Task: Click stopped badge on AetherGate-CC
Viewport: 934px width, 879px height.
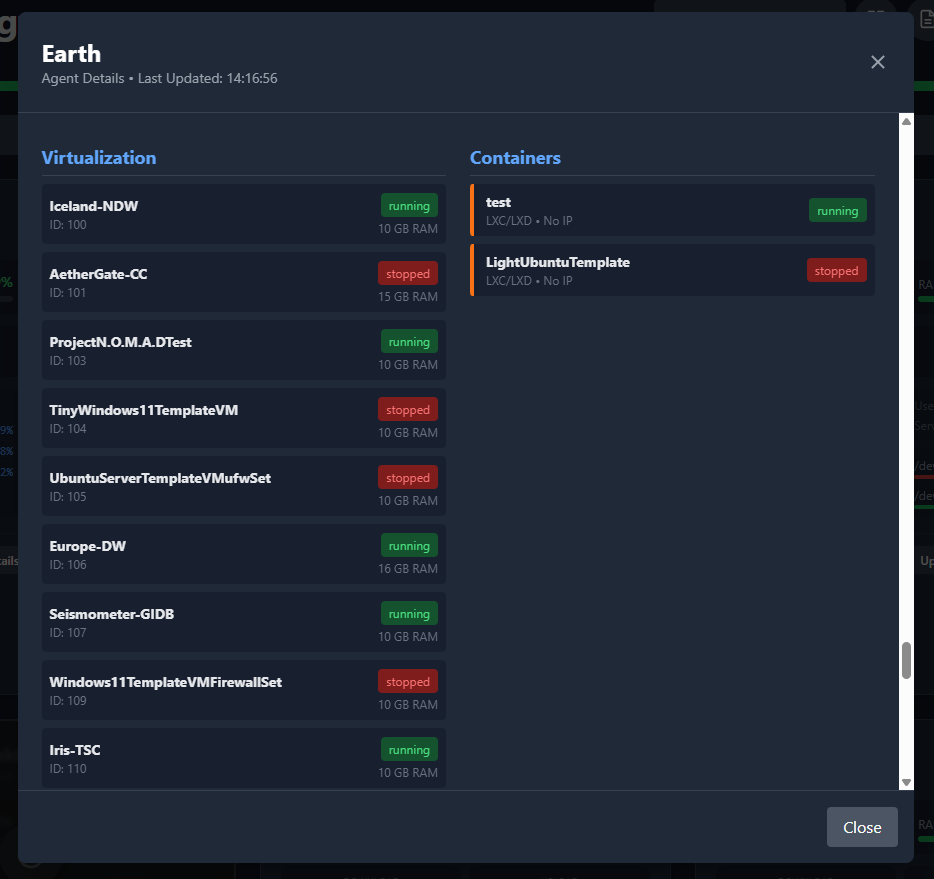Action: click(x=408, y=274)
